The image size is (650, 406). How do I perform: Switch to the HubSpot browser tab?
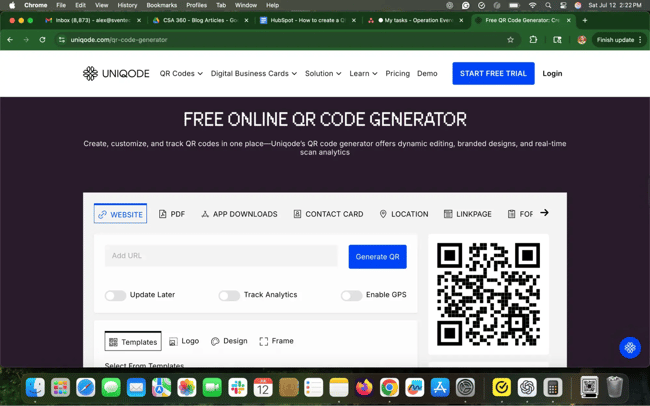point(308,20)
